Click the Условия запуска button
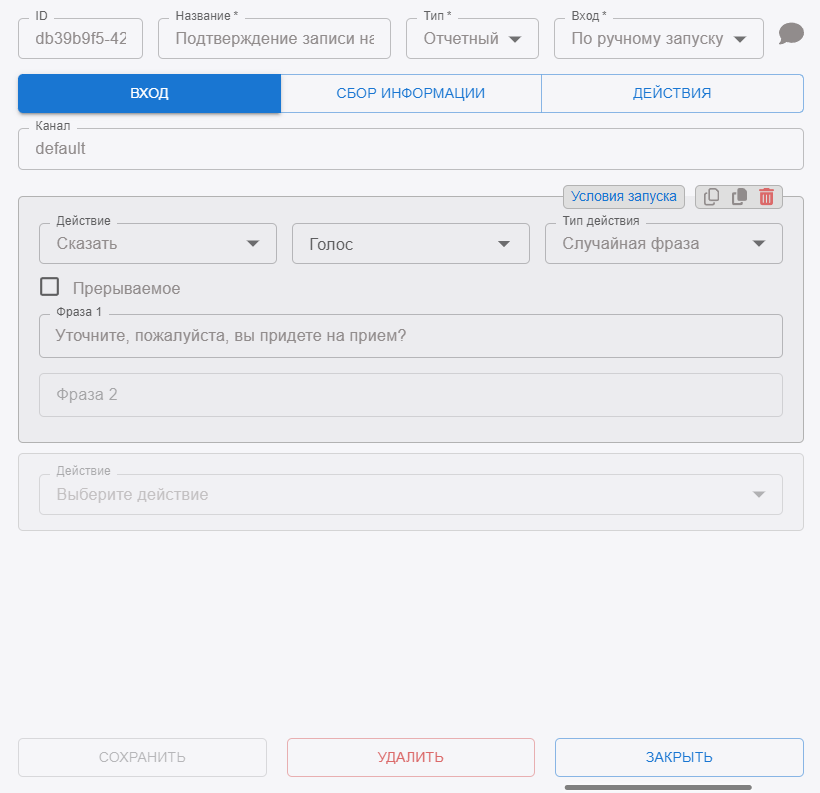Image resolution: width=820 pixels, height=793 pixels. coord(624,197)
